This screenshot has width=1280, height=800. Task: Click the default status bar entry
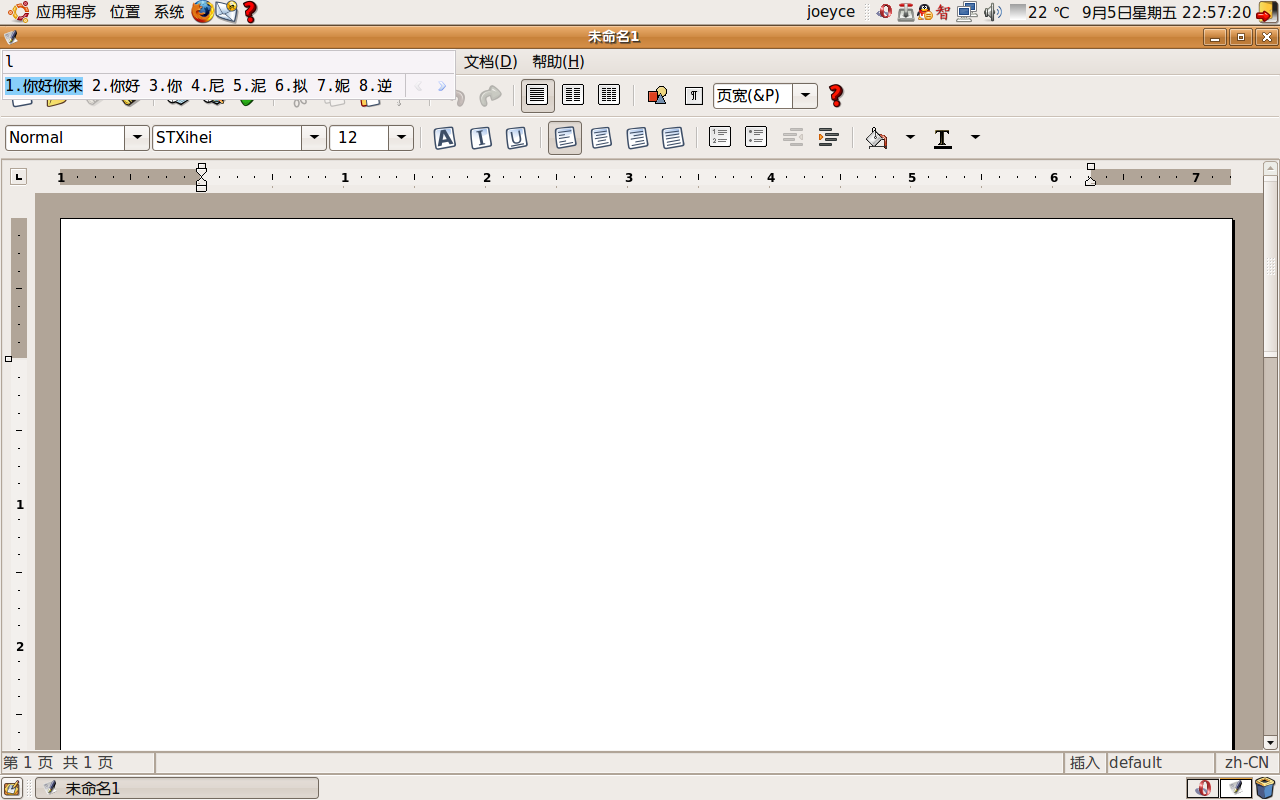click(x=1160, y=762)
